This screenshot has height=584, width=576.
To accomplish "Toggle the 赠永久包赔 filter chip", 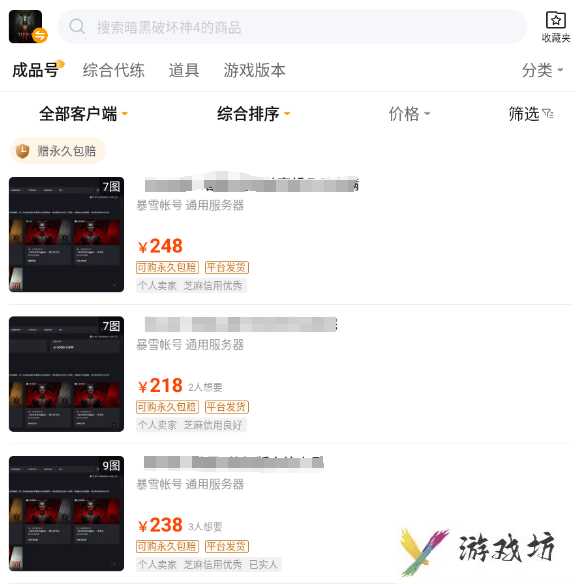I will coord(57,151).
